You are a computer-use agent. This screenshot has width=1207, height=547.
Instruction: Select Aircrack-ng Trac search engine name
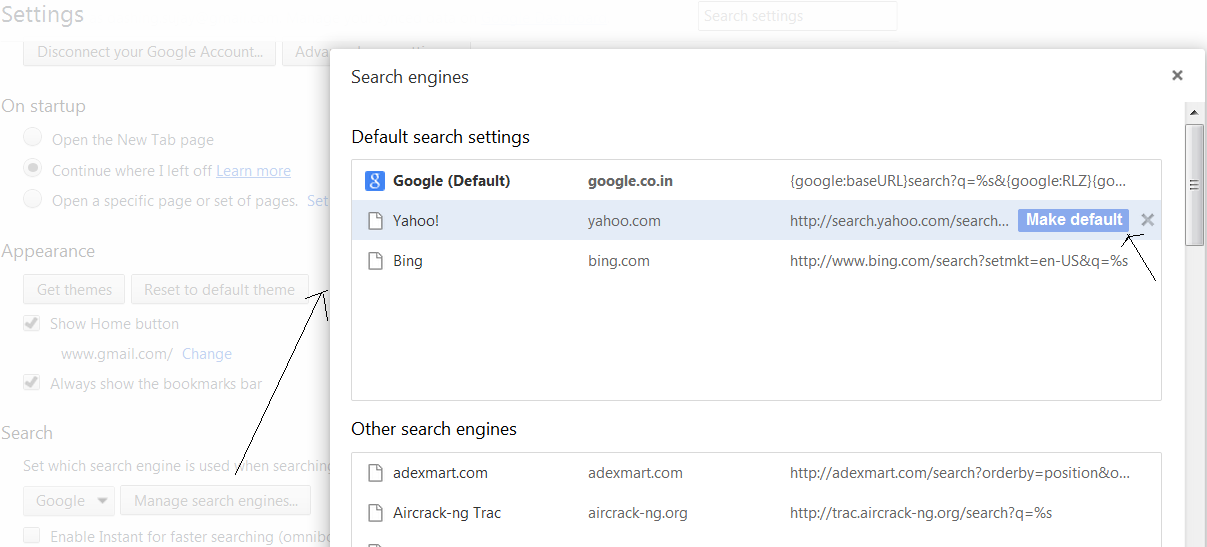point(447,513)
